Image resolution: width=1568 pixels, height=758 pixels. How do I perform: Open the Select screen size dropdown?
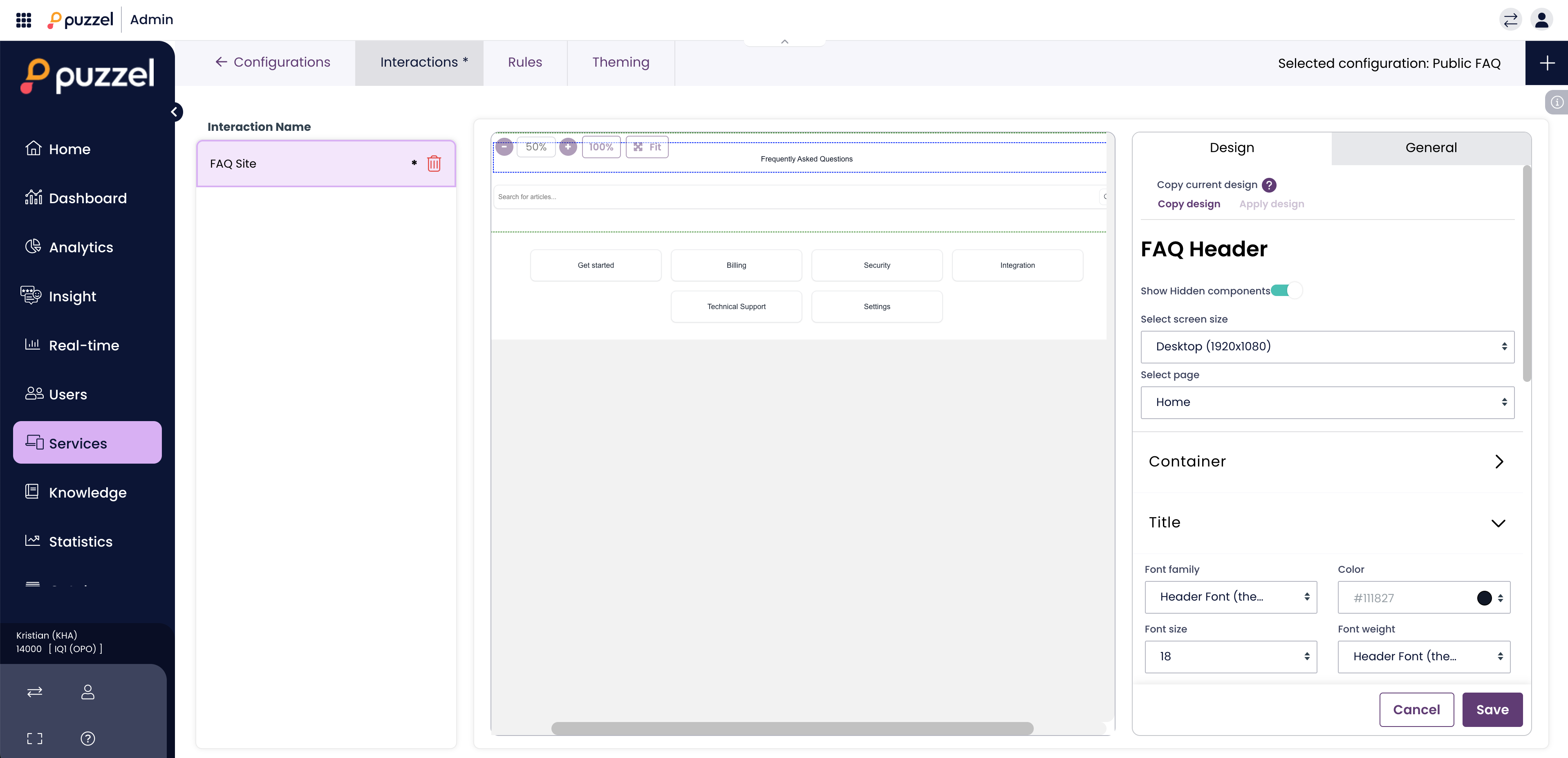coord(1327,346)
